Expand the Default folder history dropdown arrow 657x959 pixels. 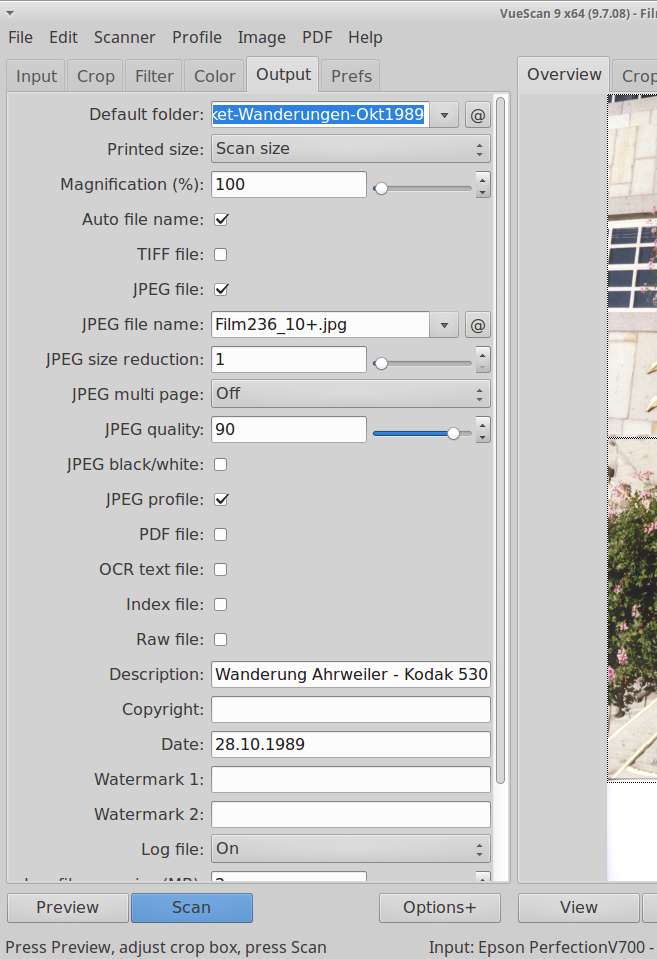tap(445, 115)
